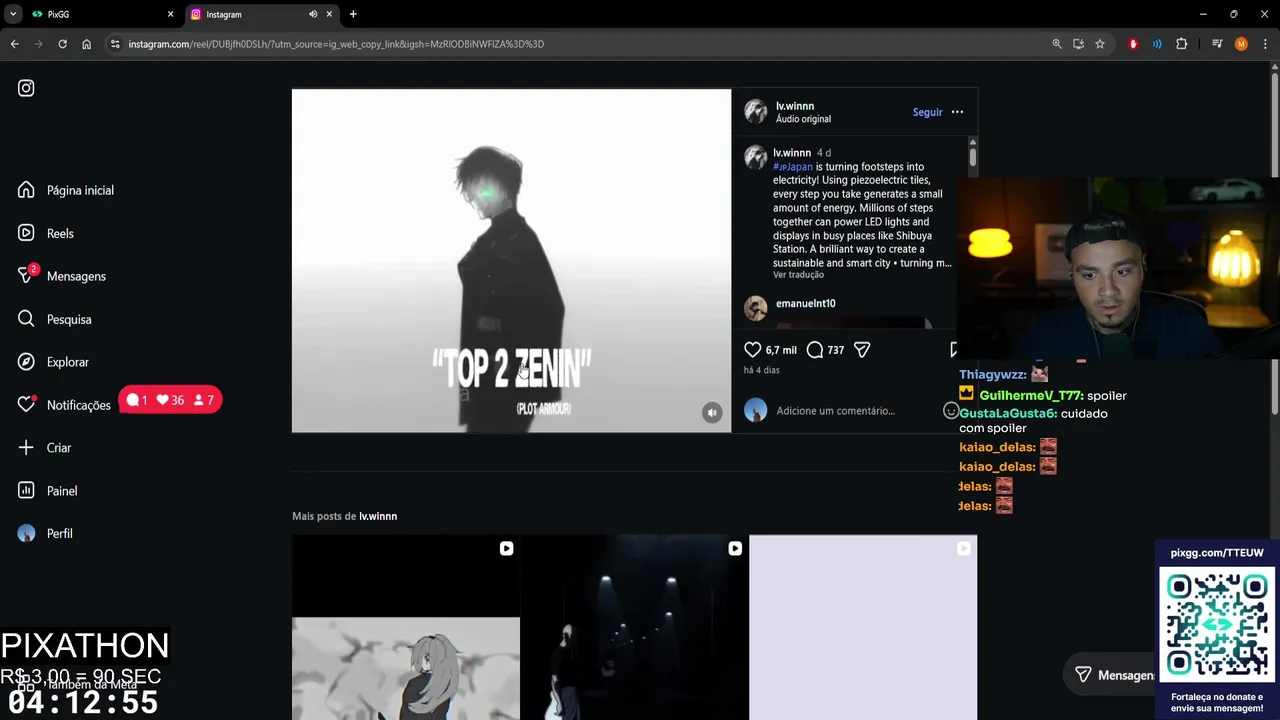Open the three-dot more options menu of the post
Screen dimensions: 1280x720
click(x=957, y=112)
